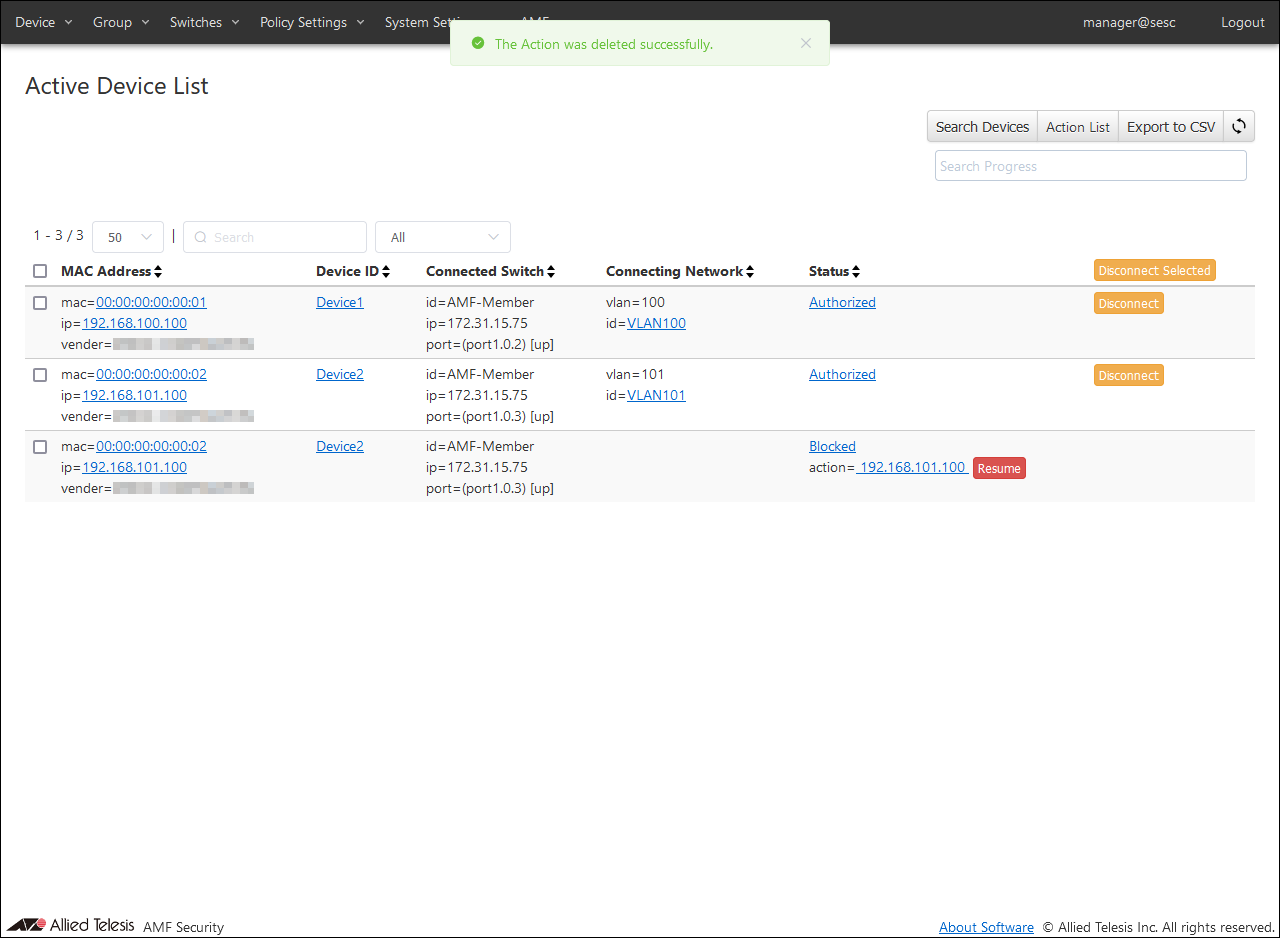This screenshot has height=938, width=1280.
Task: Open the Switches menu in the navbar
Action: coord(204,22)
